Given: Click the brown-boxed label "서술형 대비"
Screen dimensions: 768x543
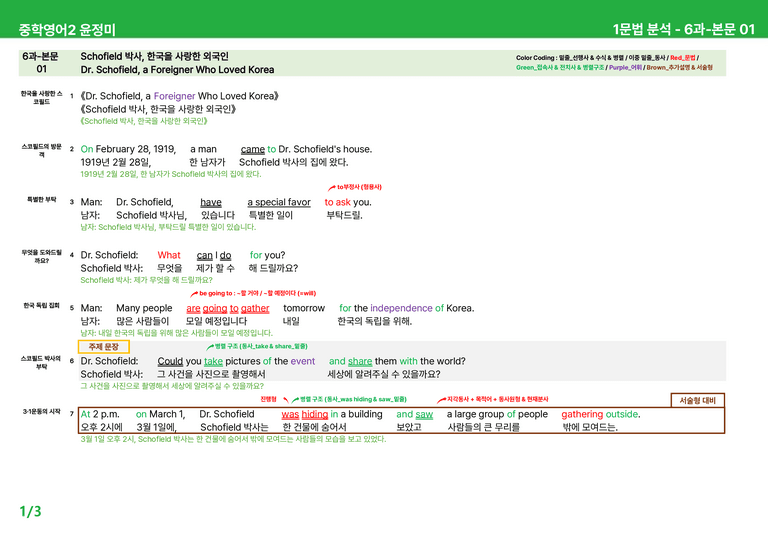Looking at the screenshot, I should pyautogui.click(x=697, y=401).
